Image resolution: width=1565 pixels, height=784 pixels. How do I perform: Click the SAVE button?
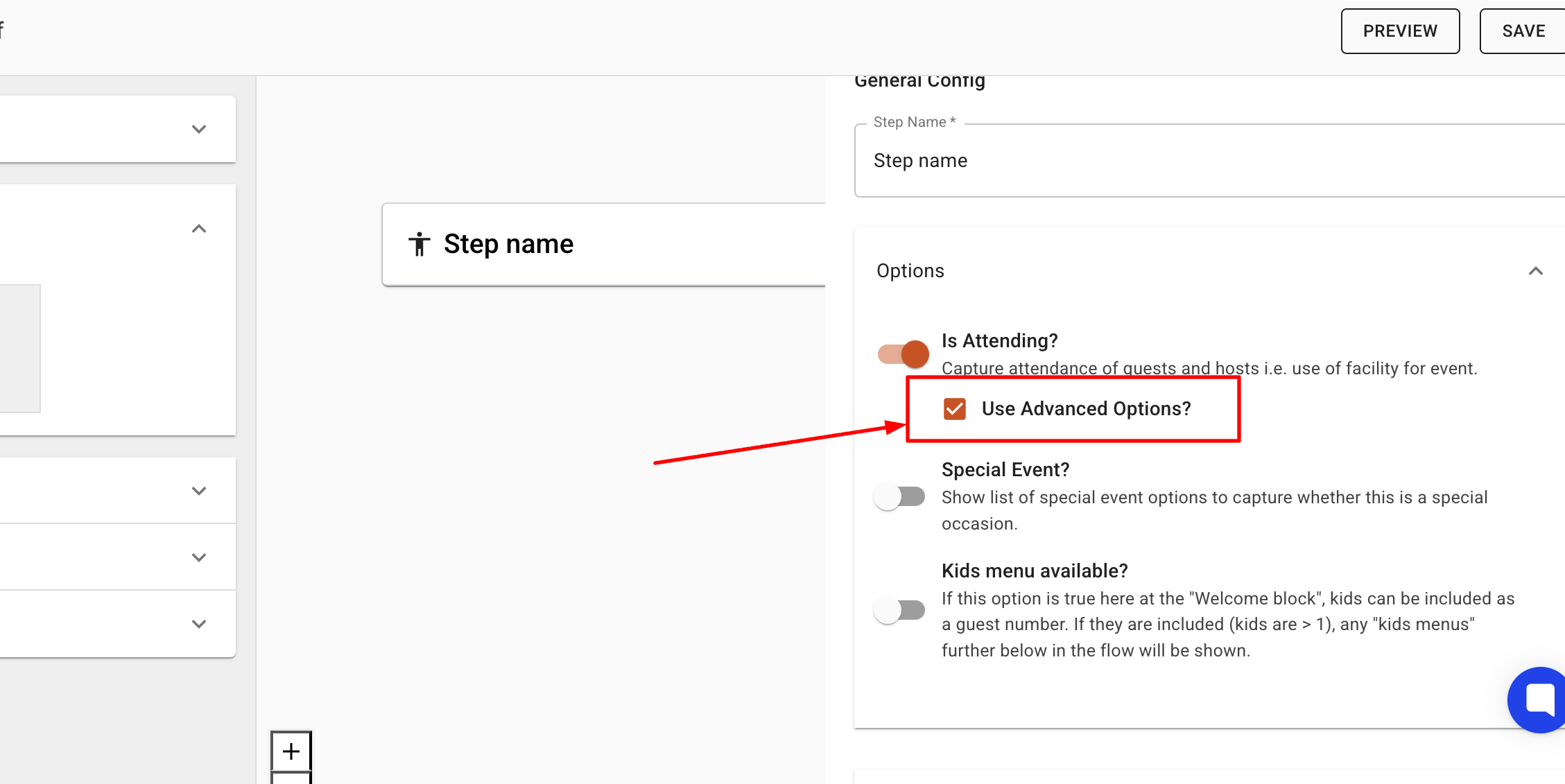1523,31
